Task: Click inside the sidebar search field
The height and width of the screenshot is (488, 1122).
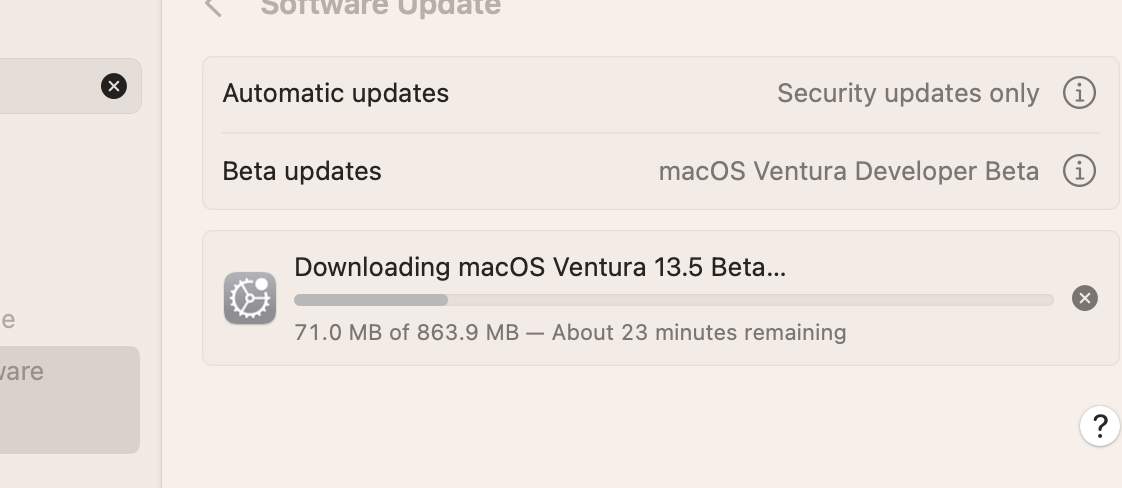Action: click(50, 86)
